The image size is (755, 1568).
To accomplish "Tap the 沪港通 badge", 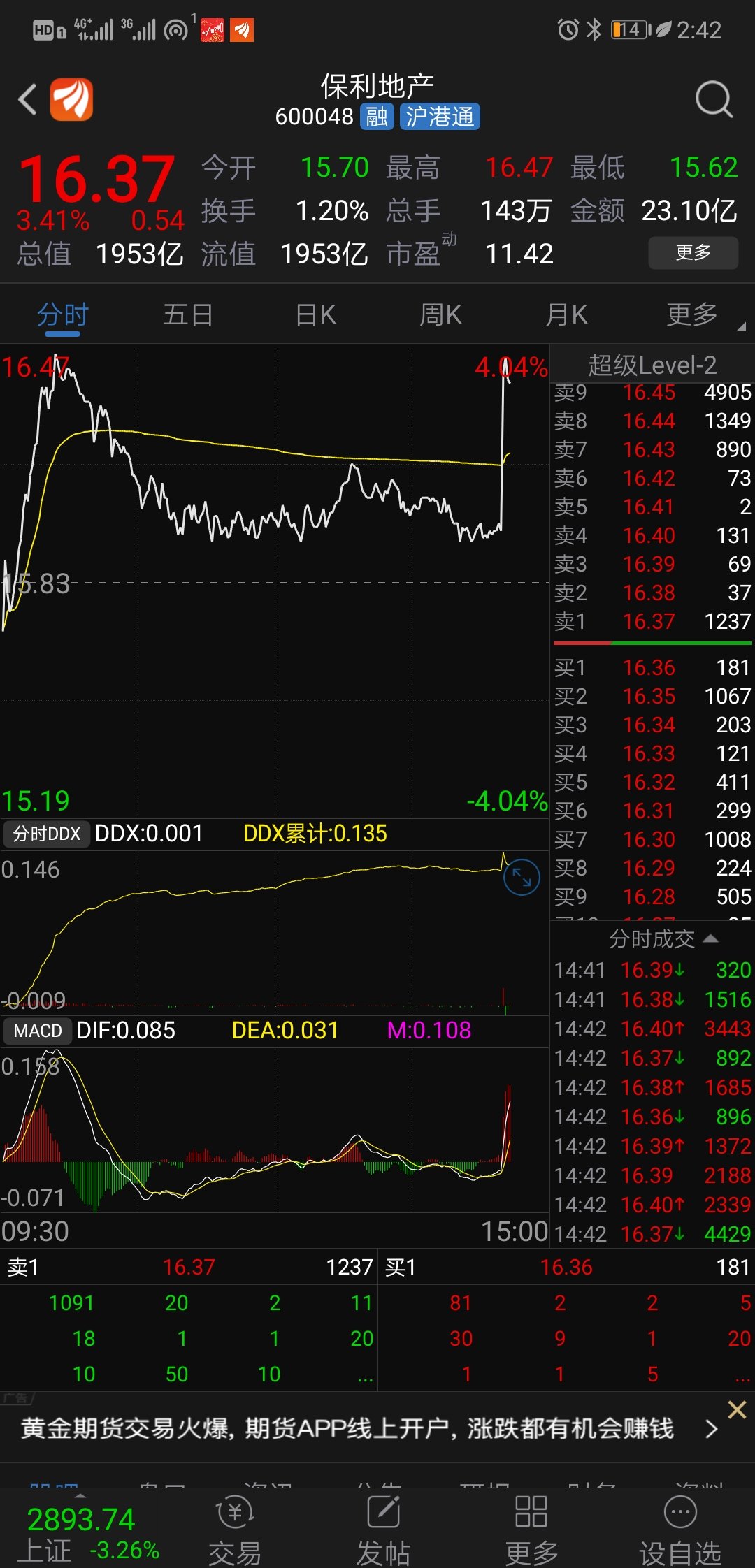I will pos(440,117).
